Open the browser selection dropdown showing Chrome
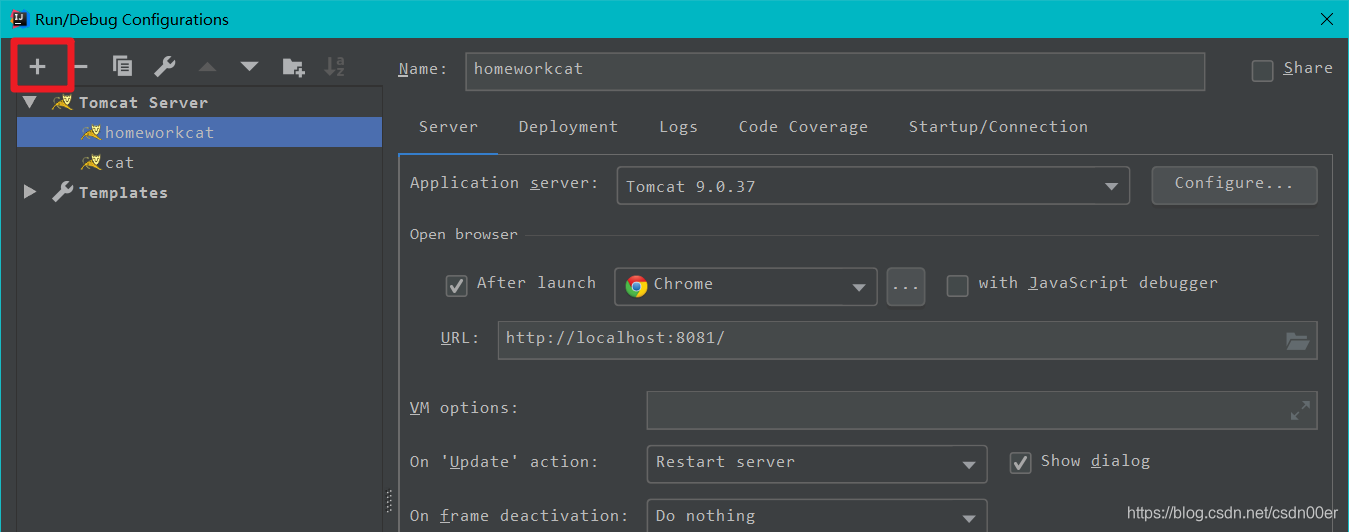1349x532 pixels. point(746,286)
